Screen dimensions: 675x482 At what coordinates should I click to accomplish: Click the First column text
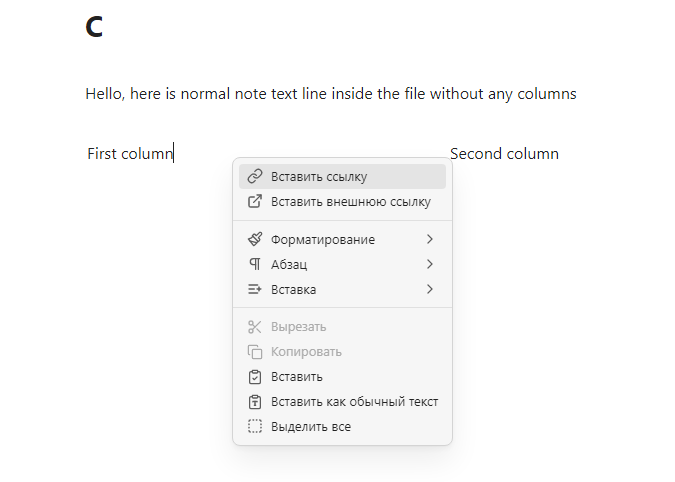click(130, 154)
